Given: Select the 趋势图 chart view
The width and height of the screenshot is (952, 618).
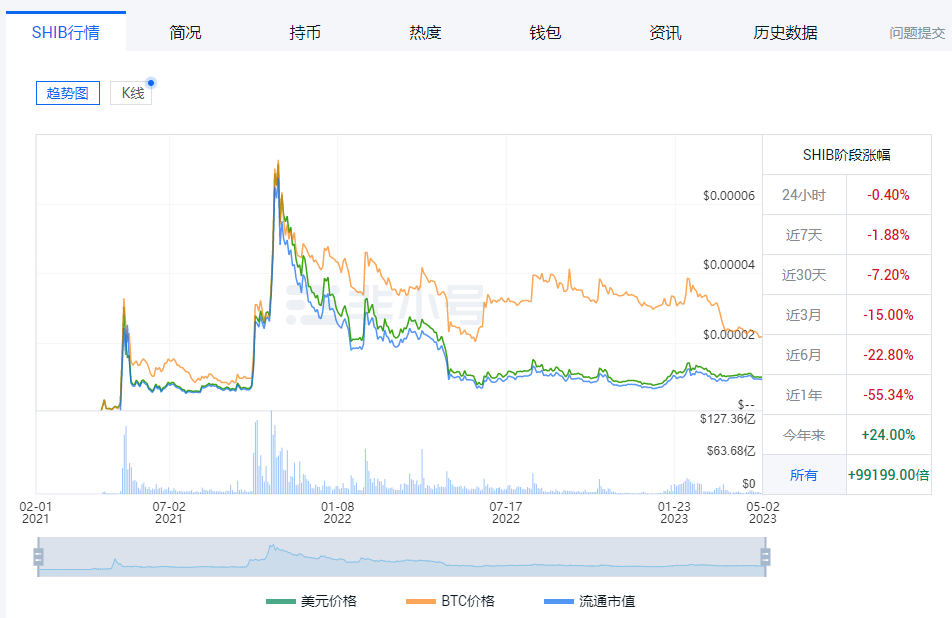Looking at the screenshot, I should coord(67,93).
